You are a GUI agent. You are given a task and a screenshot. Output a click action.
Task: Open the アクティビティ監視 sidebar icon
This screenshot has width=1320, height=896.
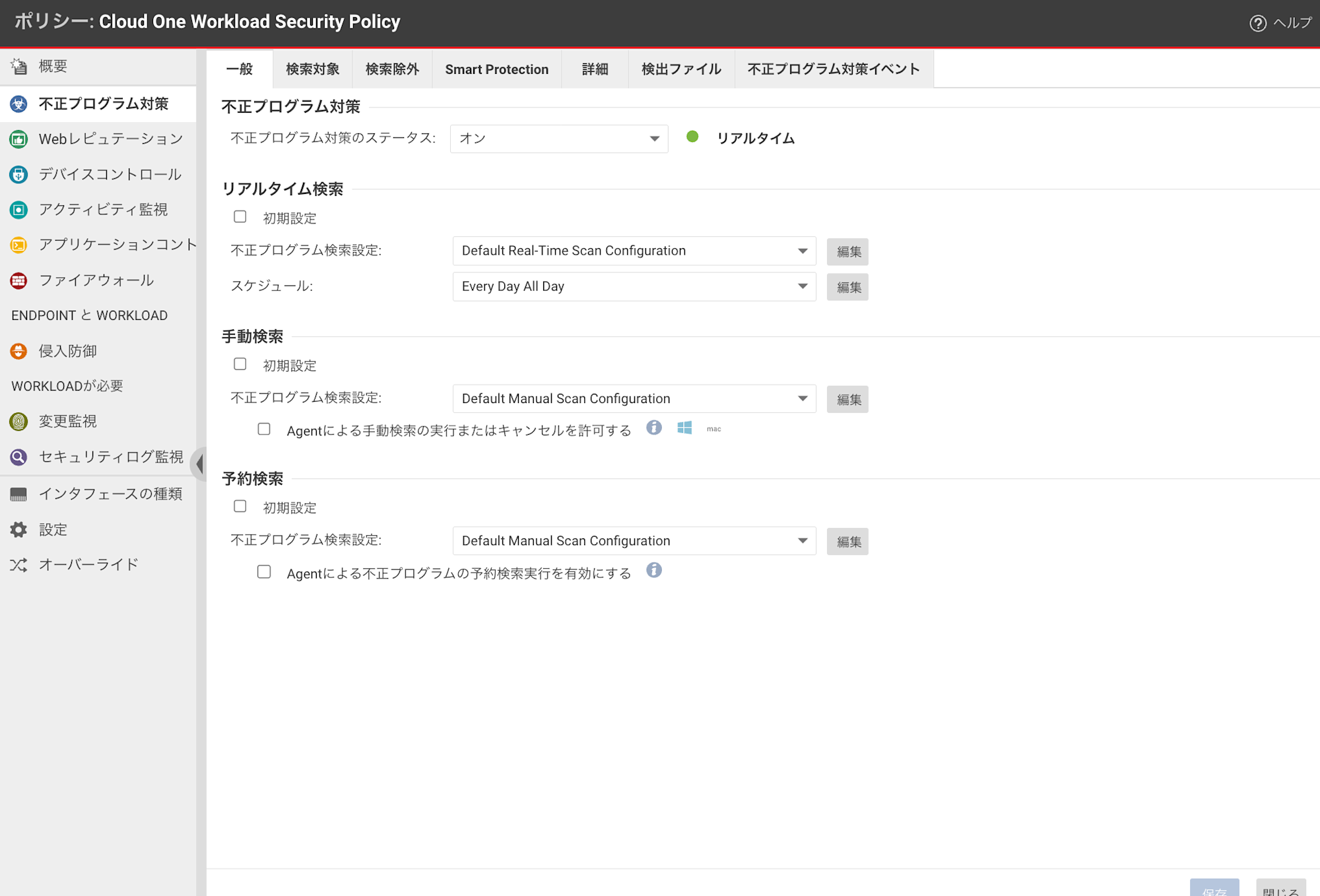click(x=18, y=210)
